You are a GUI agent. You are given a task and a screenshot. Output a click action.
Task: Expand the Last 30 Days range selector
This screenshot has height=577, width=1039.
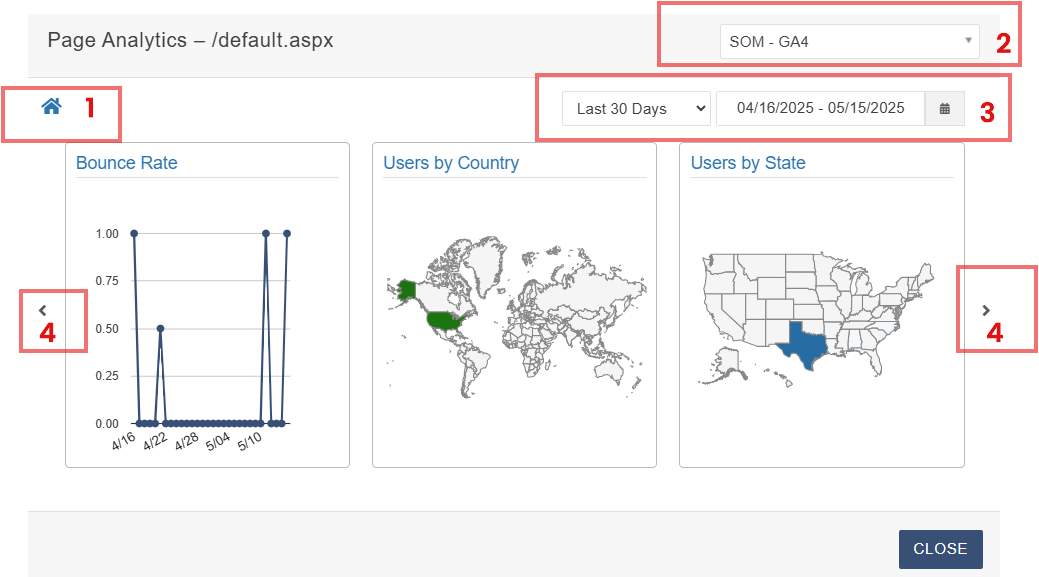click(x=635, y=109)
